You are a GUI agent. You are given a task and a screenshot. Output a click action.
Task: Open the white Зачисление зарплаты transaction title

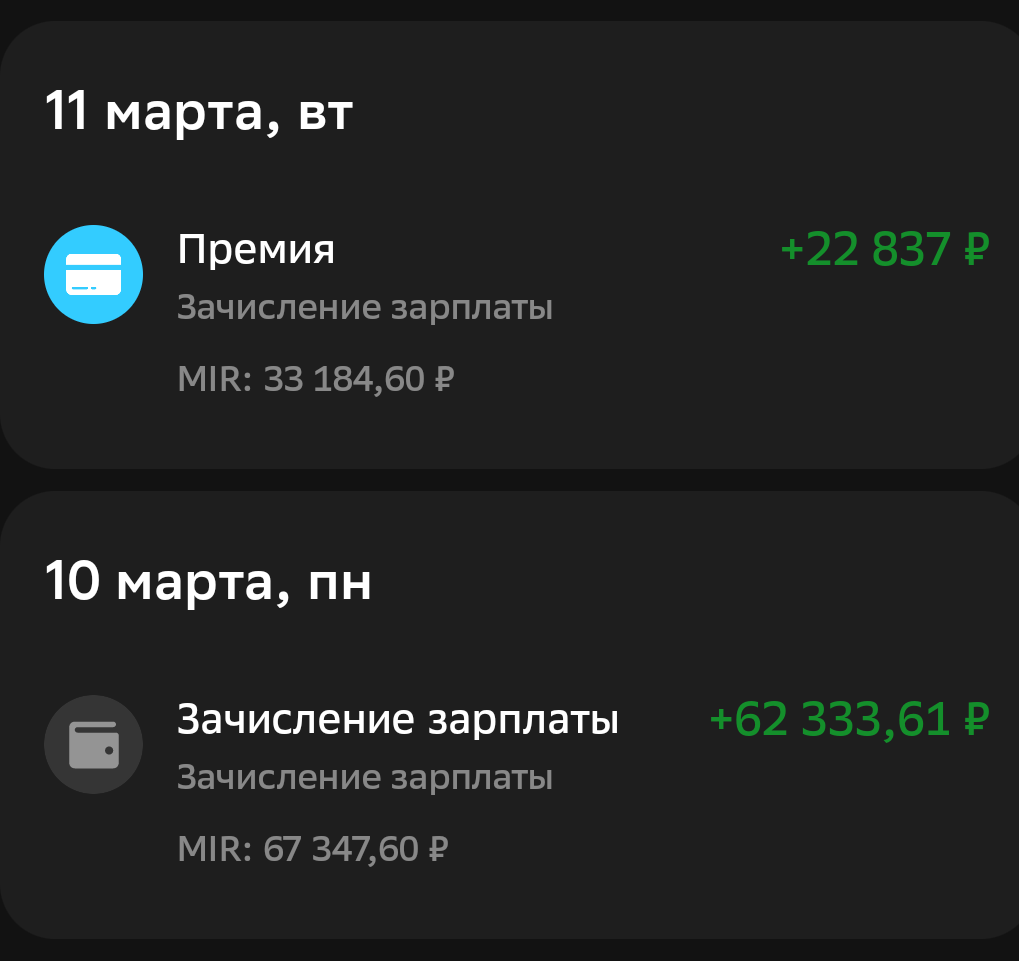tap(397, 719)
